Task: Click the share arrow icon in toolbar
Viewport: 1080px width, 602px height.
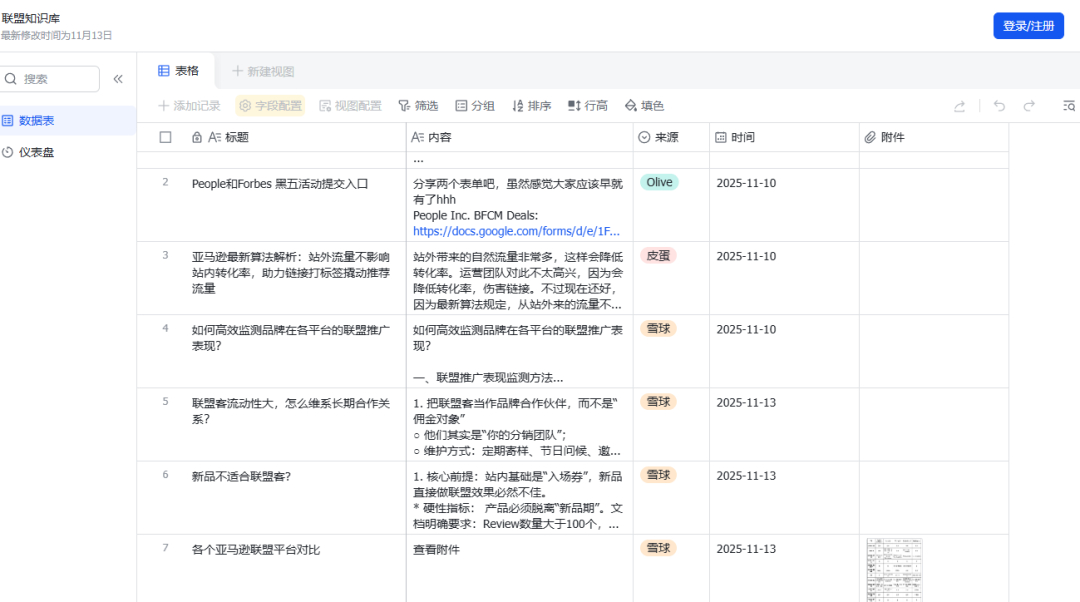Action: [x=959, y=106]
